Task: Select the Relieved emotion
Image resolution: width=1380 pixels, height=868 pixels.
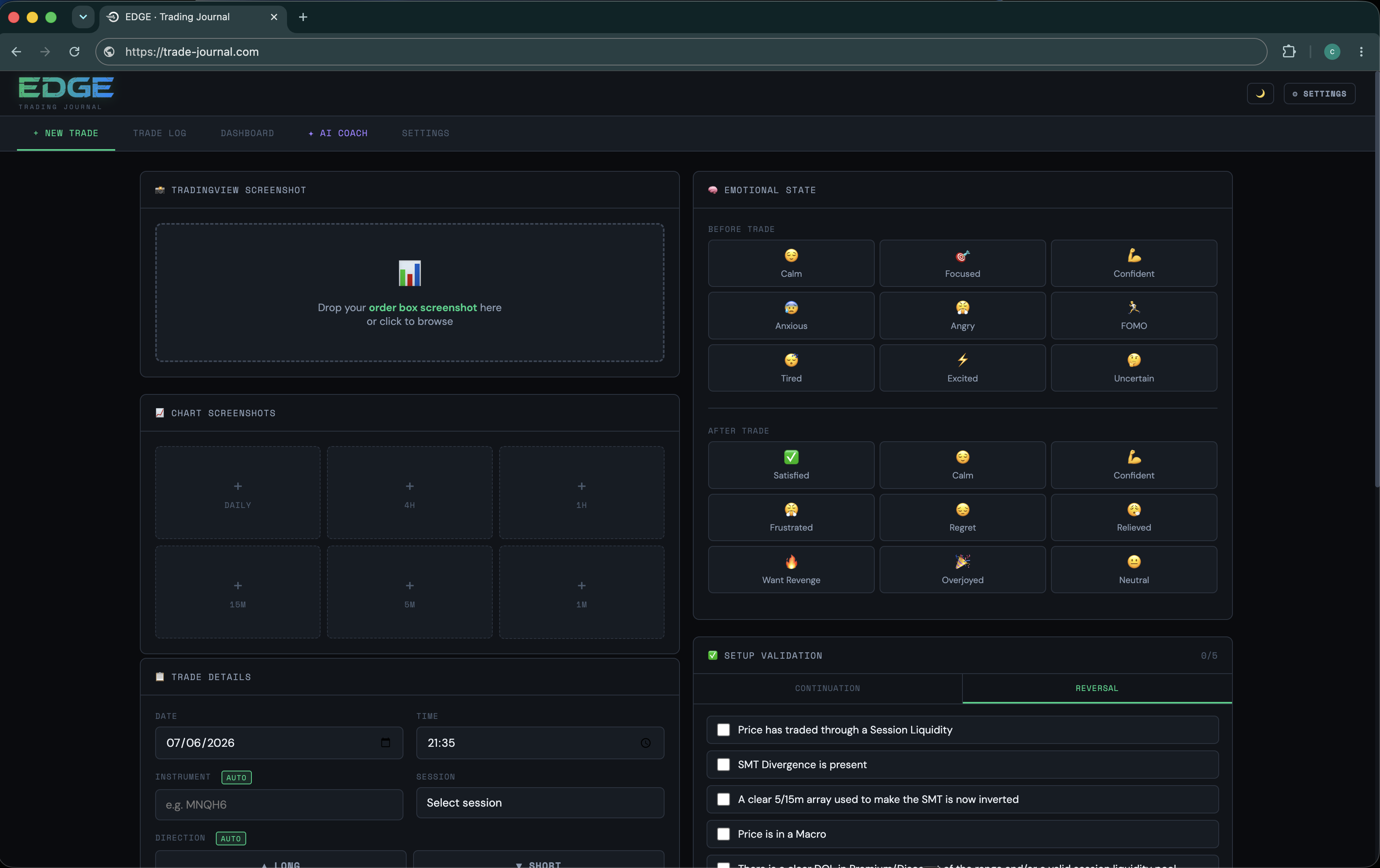Action: pos(1133,517)
